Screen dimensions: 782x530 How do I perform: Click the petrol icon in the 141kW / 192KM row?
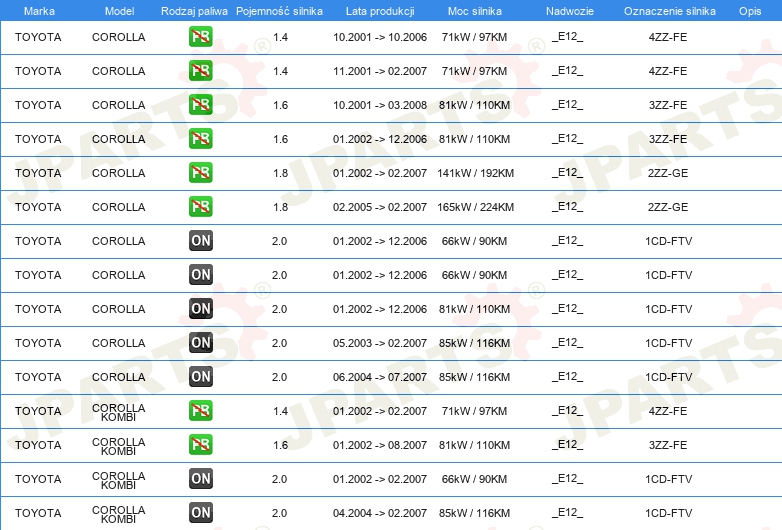point(200,173)
